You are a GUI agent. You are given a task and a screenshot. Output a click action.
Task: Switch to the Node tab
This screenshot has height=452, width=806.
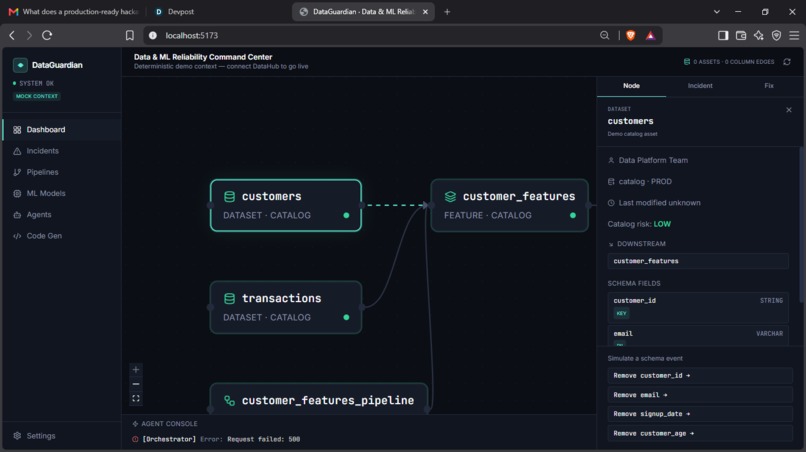point(631,86)
